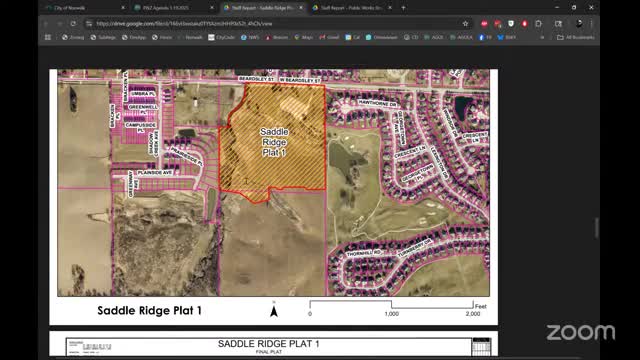Open the Gmail bookmark
Viewport: 640px width, 360px height.
[329, 37]
